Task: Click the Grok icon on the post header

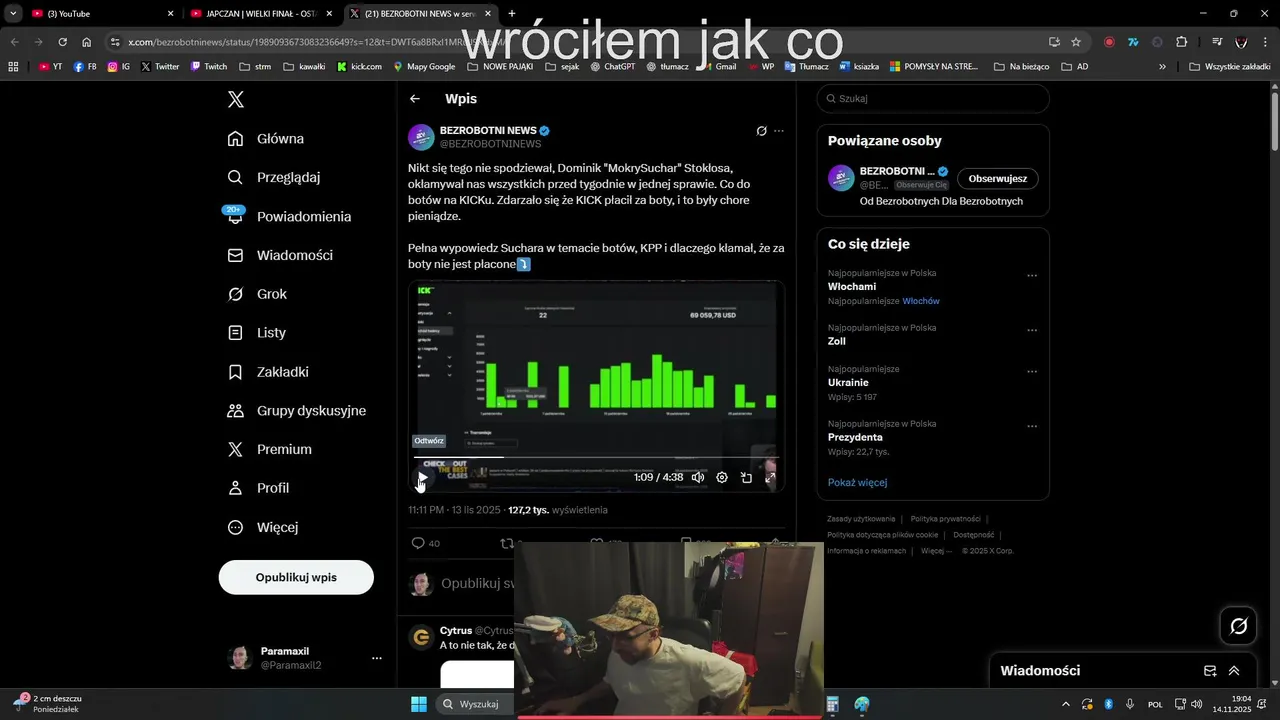Action: coord(761,131)
